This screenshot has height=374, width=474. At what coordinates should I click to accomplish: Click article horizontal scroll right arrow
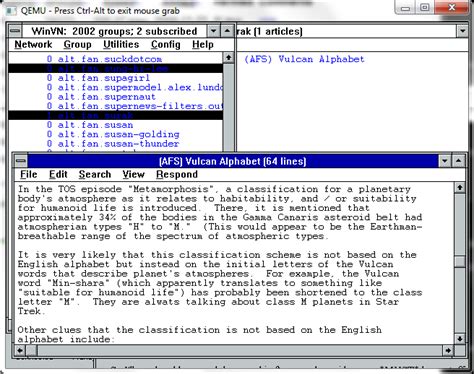pyautogui.click(x=448, y=351)
